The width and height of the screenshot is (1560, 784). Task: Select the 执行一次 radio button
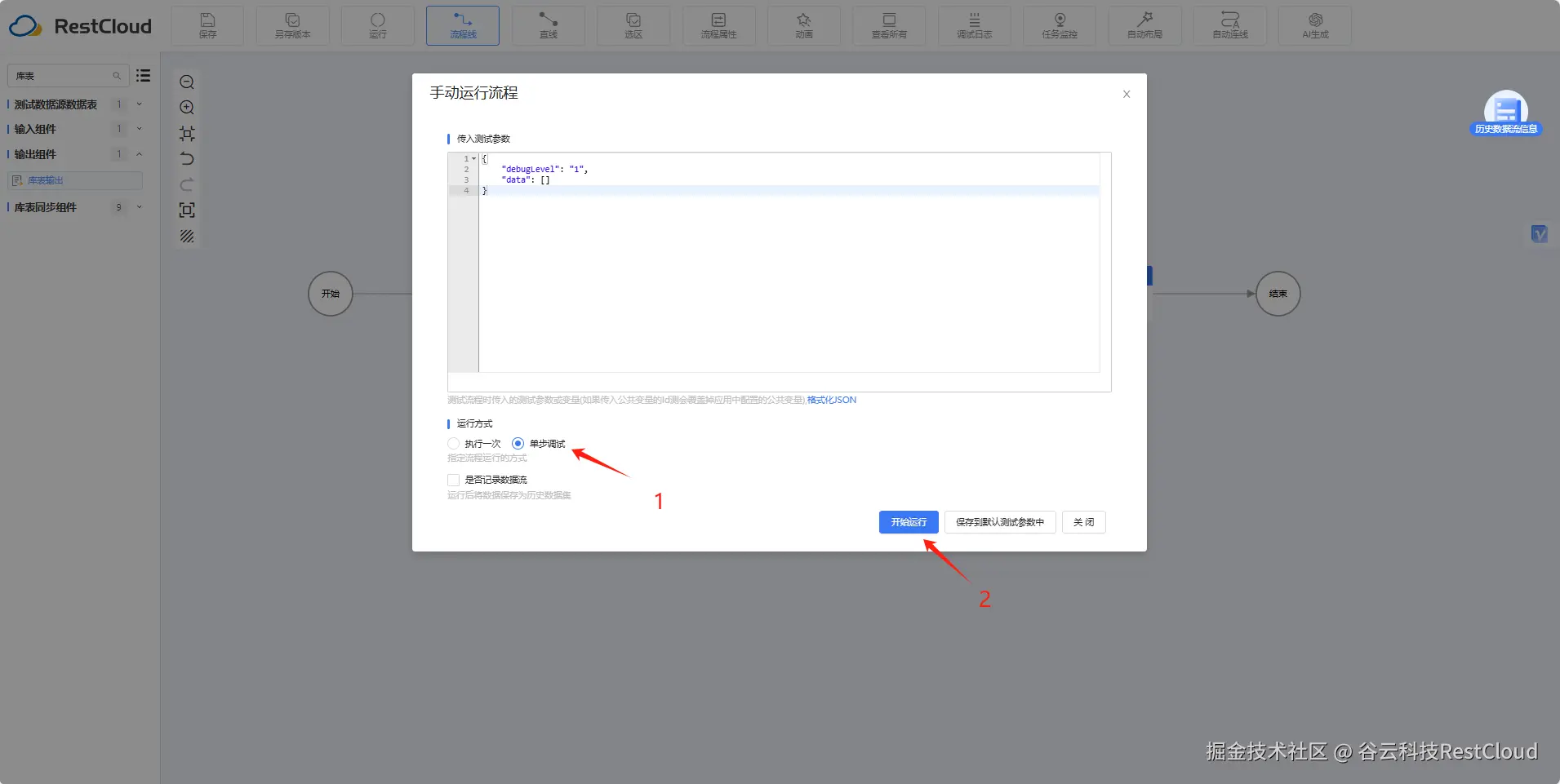pos(453,444)
